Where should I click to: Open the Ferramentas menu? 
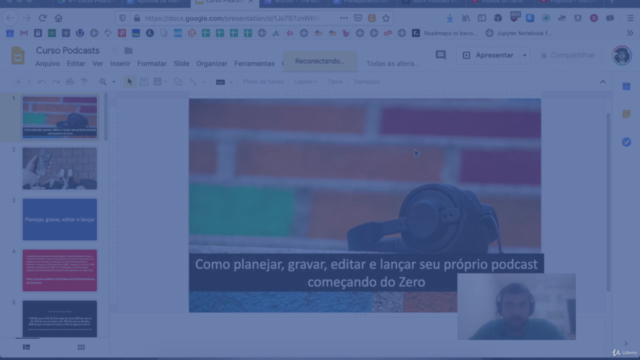[254, 64]
